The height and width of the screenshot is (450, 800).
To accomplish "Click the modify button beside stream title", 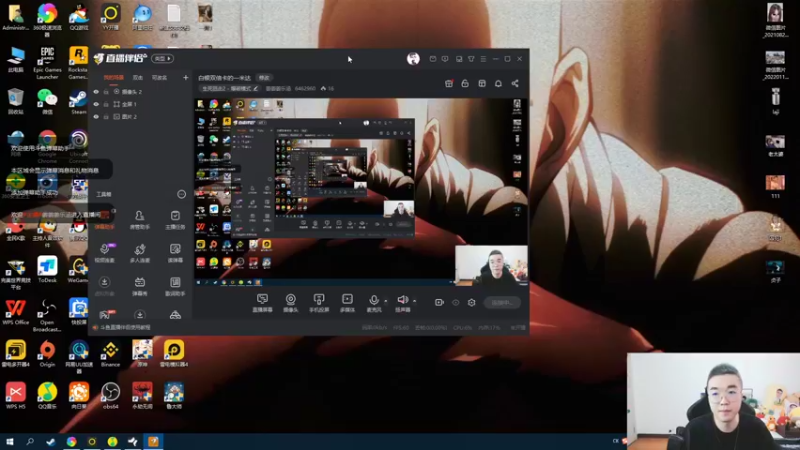I will [x=264, y=78].
